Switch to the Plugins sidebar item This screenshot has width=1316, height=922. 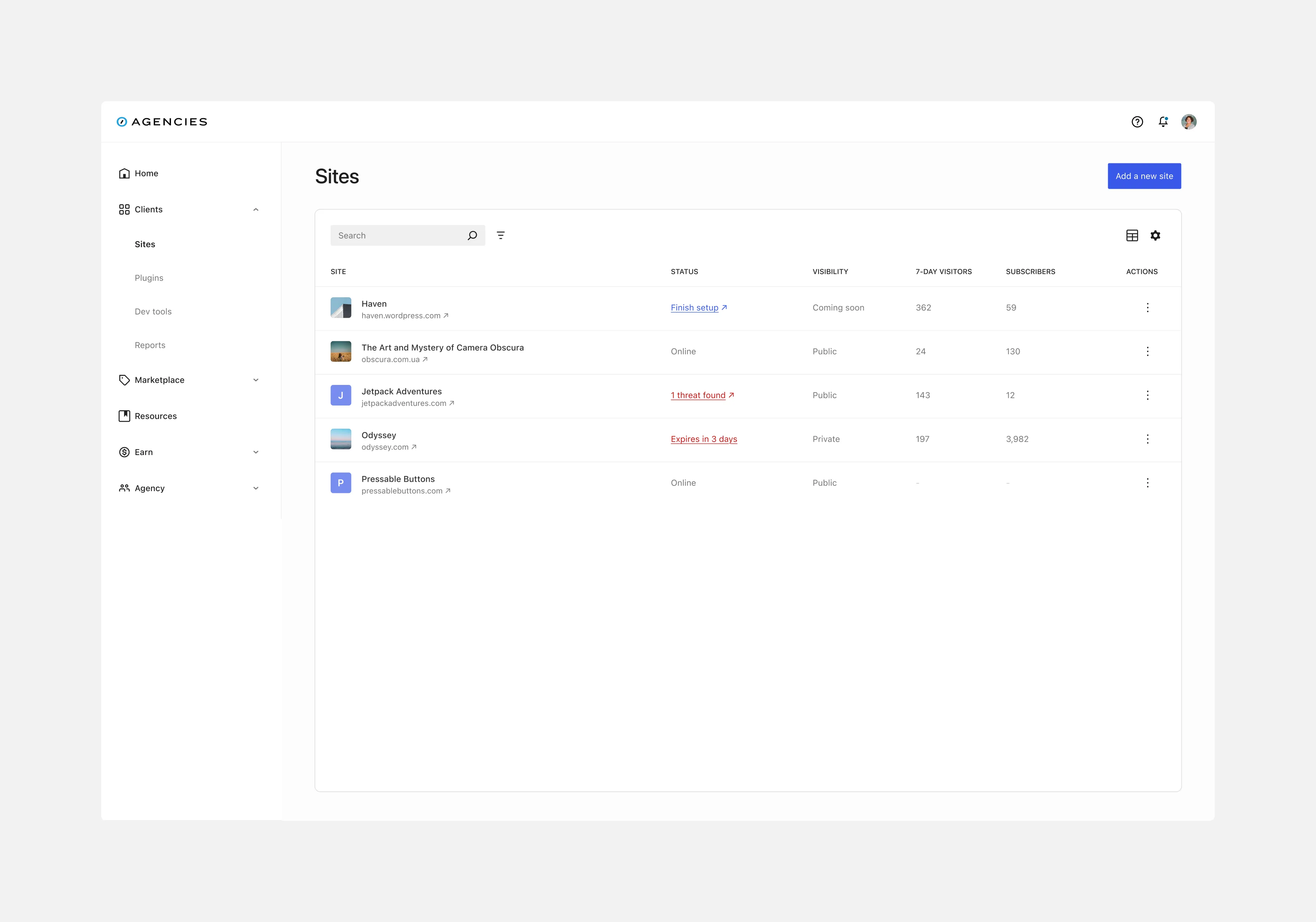(x=149, y=277)
